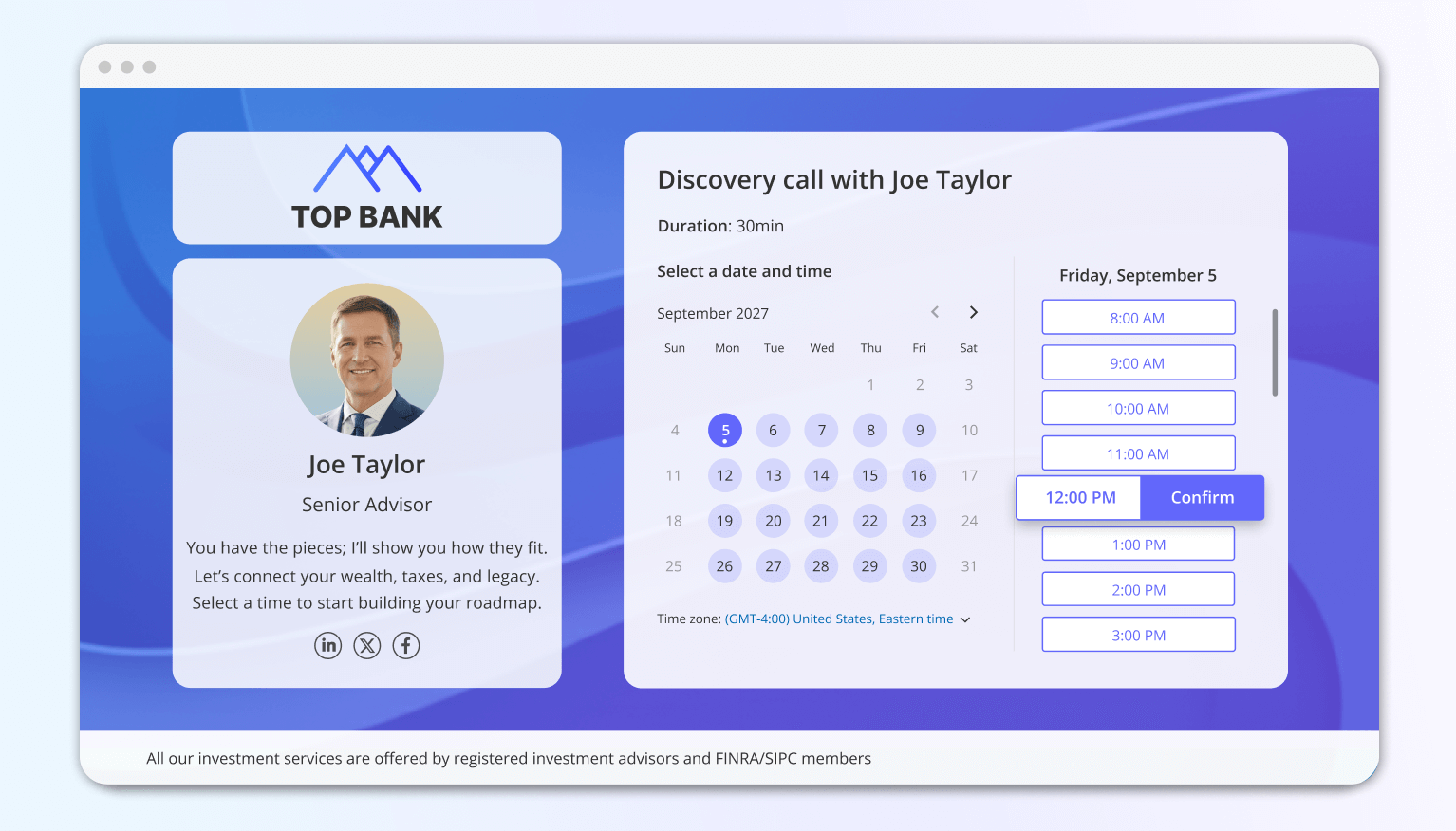Open Joe Taylor's LinkedIn profile
The width and height of the screenshot is (1456, 831).
[327, 645]
